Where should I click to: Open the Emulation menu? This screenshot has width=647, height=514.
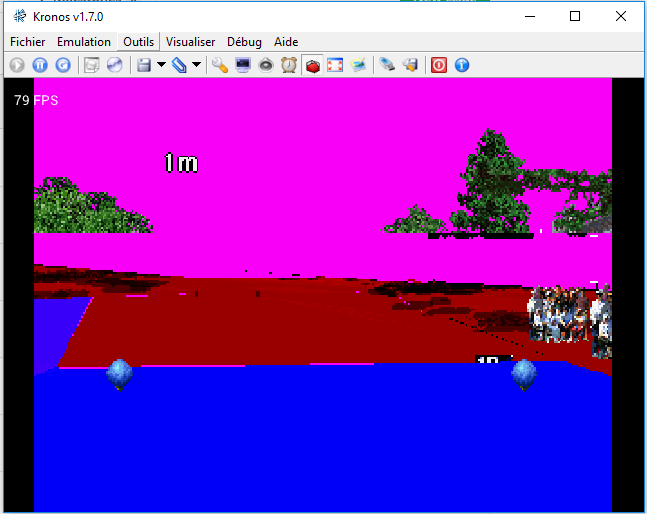[x=84, y=42]
